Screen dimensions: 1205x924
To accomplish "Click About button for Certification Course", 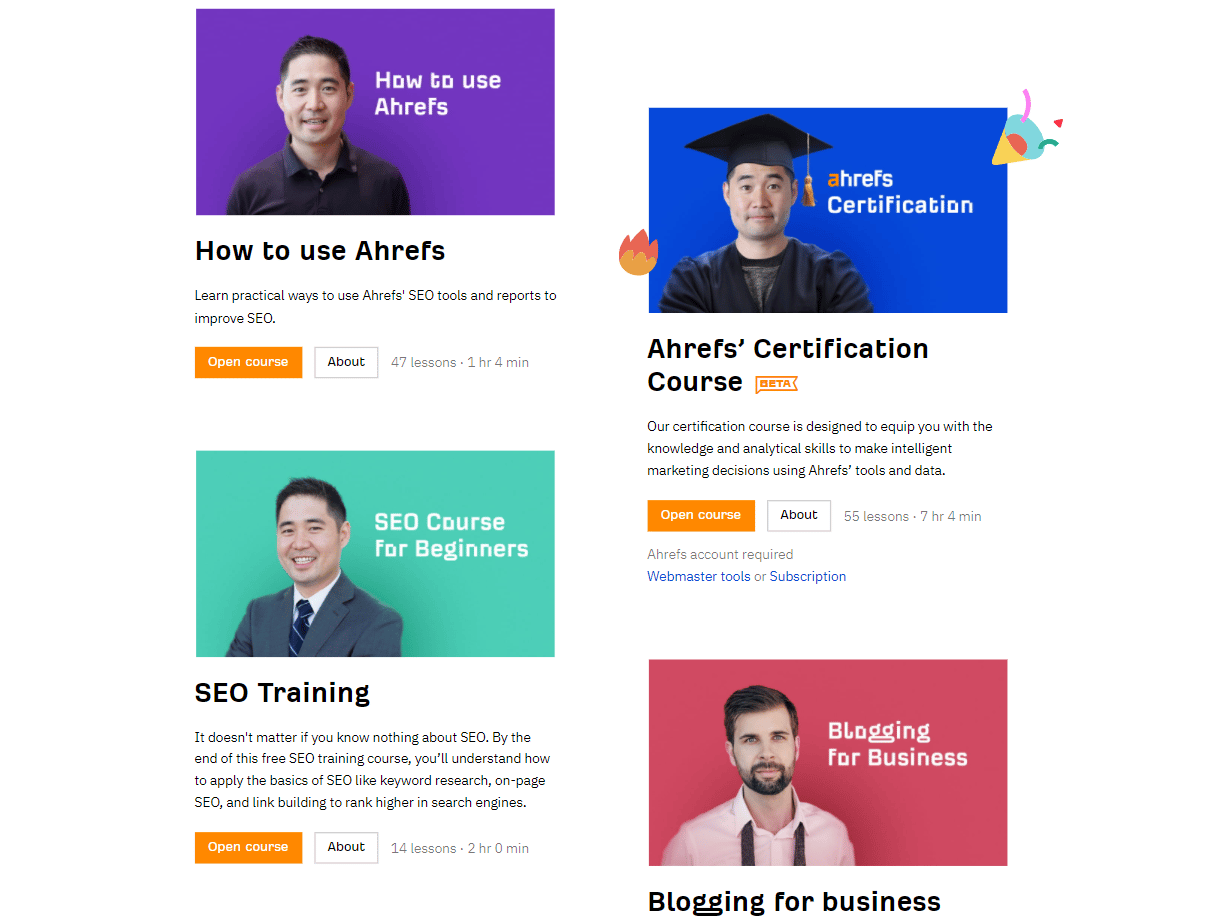I will [x=799, y=516].
